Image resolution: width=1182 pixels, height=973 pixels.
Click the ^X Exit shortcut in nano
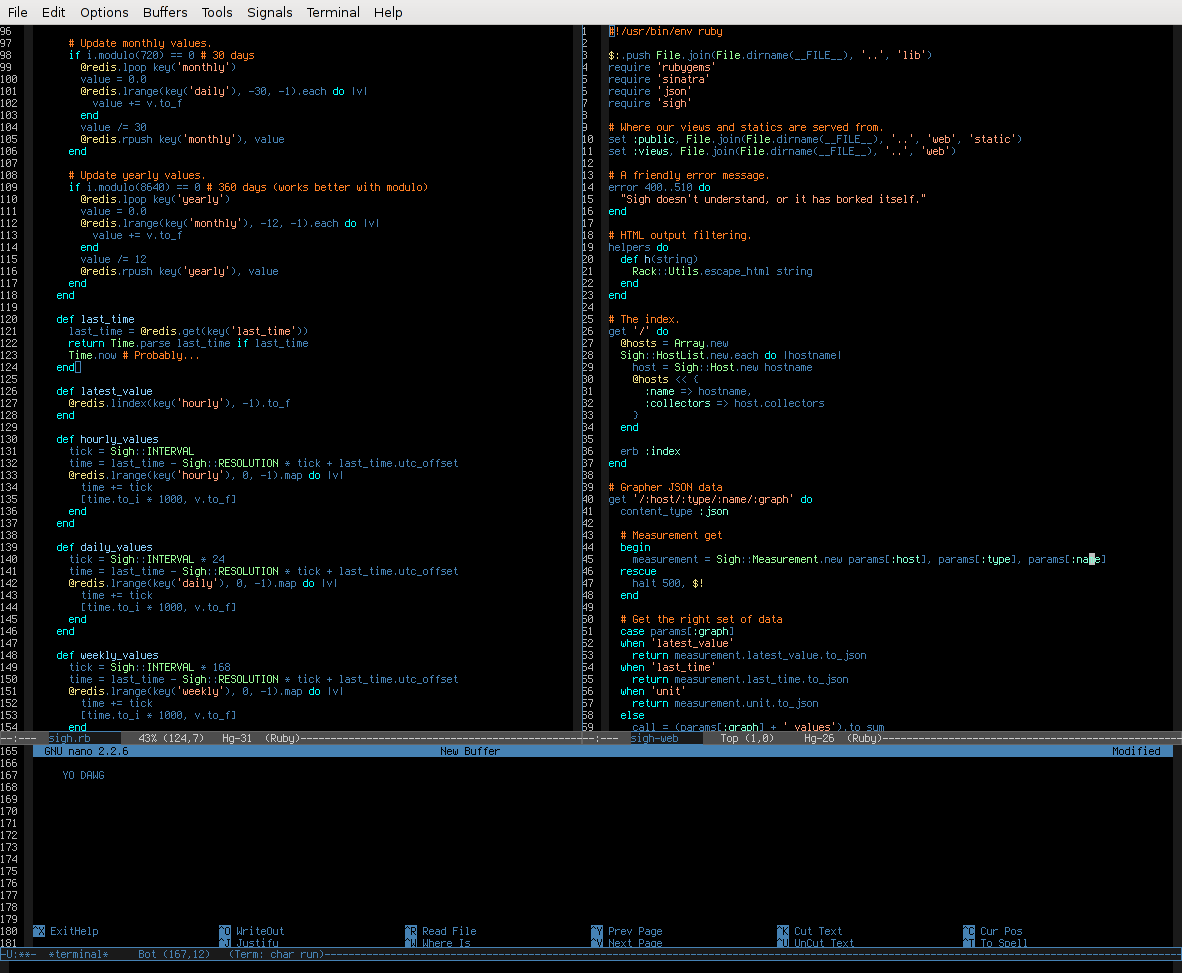[x=66, y=931]
